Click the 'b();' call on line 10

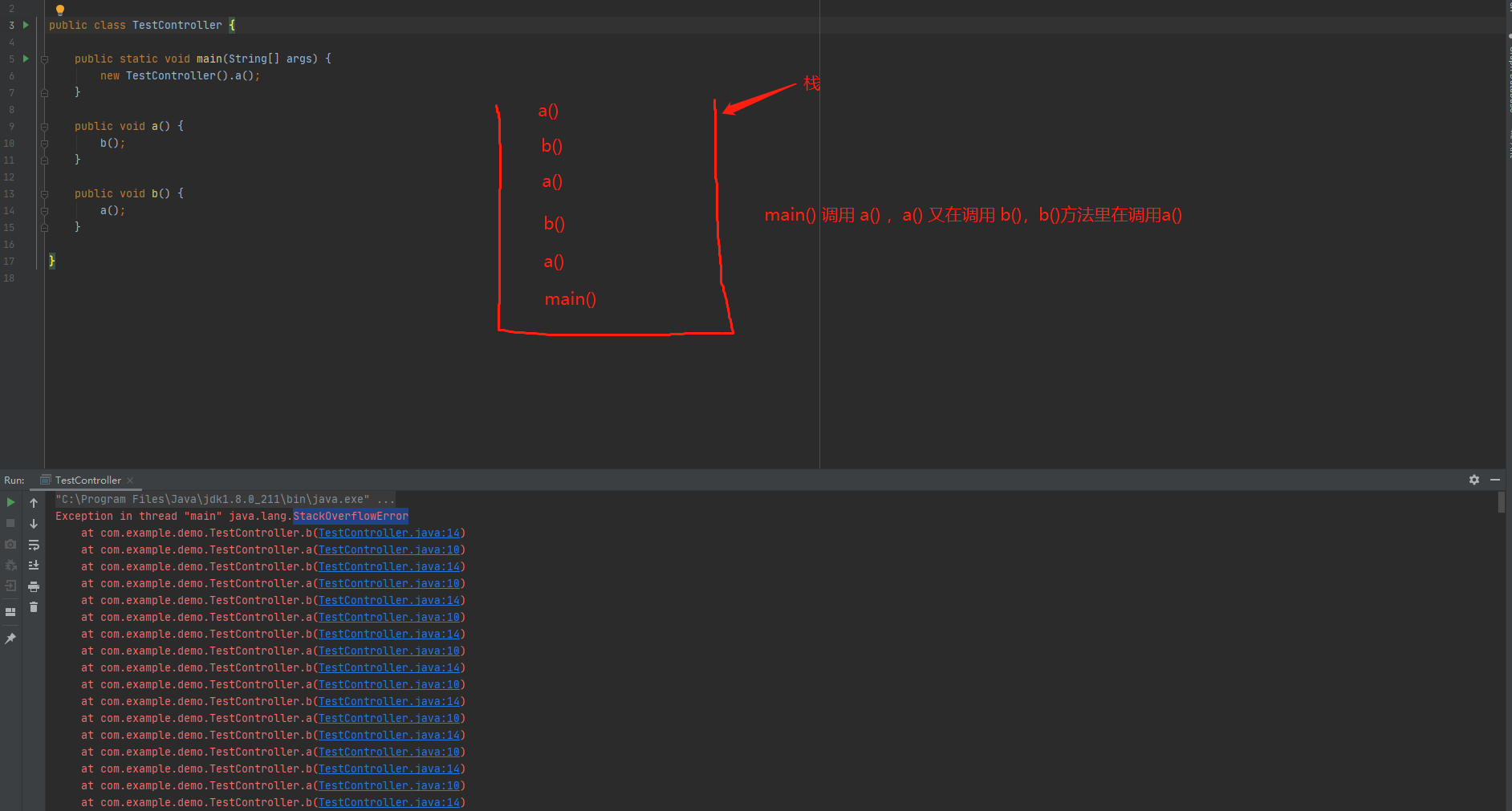coord(112,144)
